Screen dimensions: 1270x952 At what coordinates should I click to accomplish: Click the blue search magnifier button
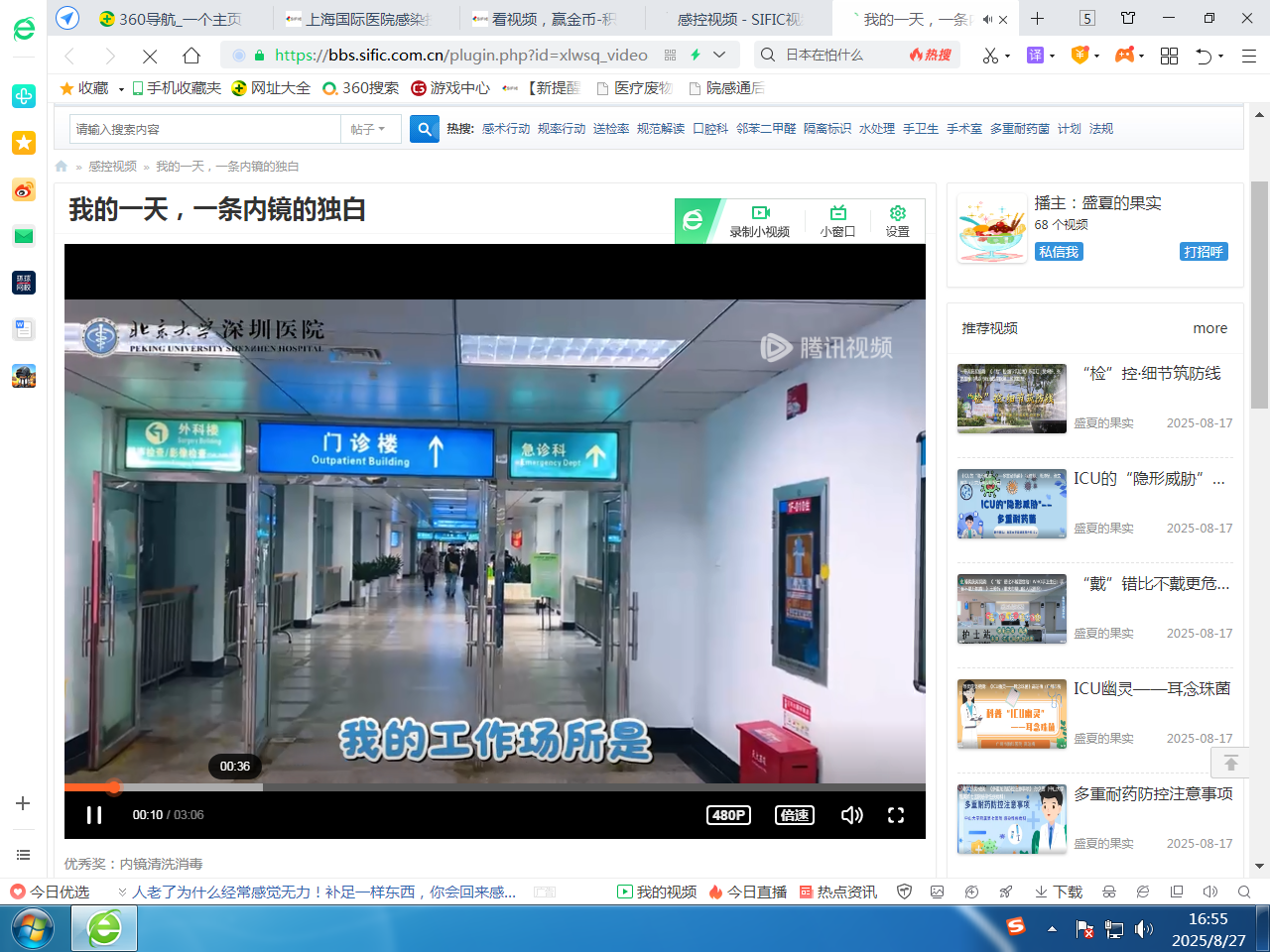[x=425, y=129]
